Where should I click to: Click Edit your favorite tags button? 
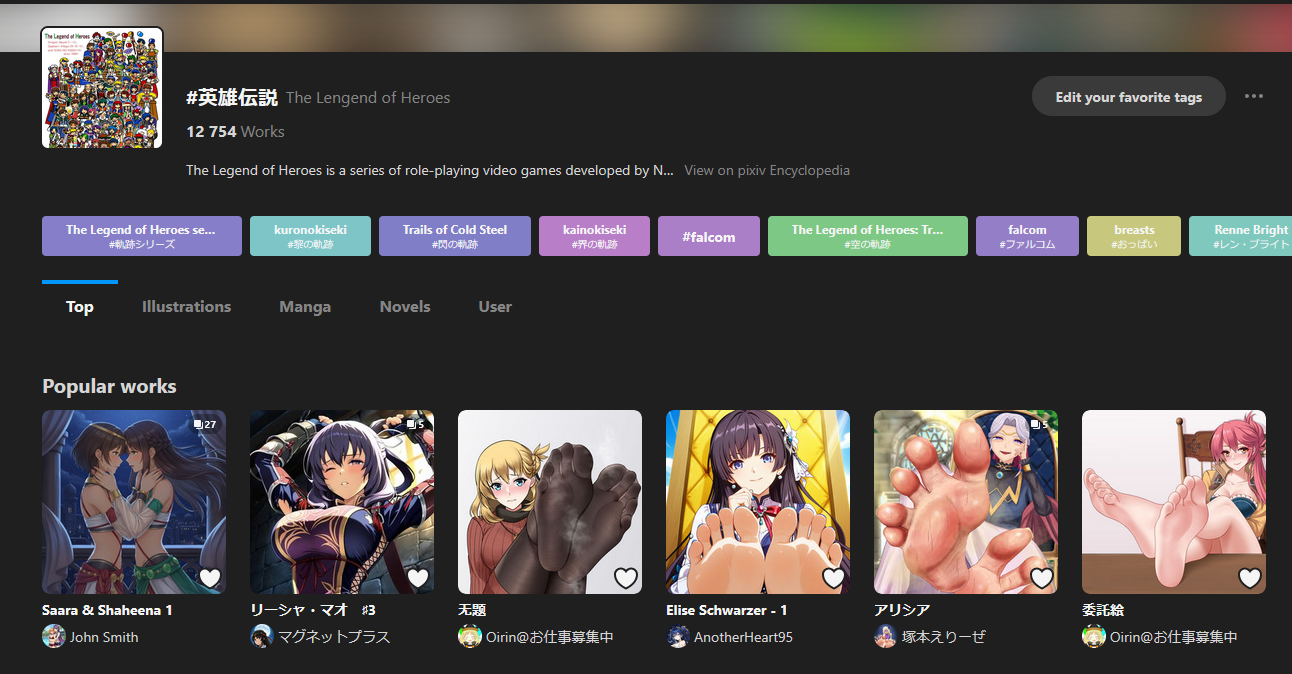pyautogui.click(x=1129, y=97)
